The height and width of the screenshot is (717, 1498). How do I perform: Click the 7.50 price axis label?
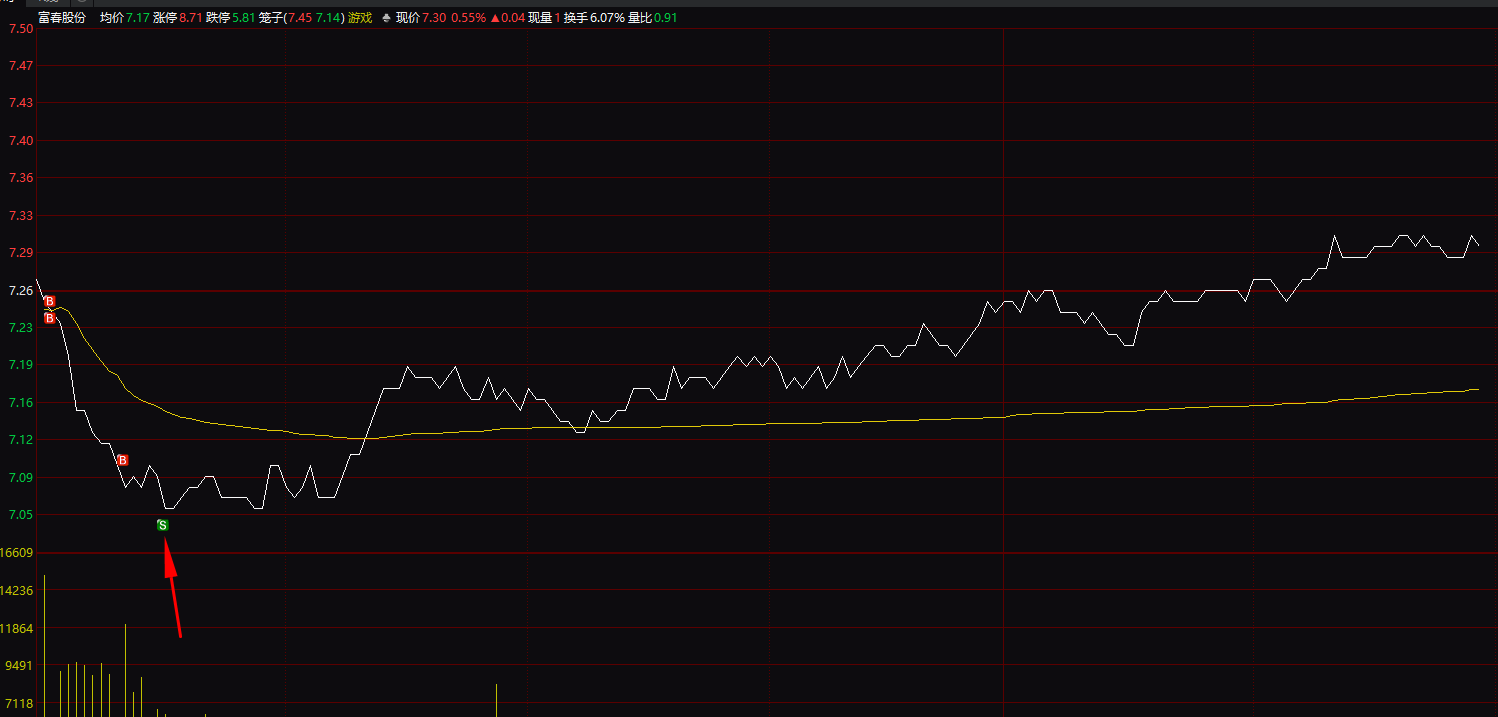pyautogui.click(x=20, y=29)
